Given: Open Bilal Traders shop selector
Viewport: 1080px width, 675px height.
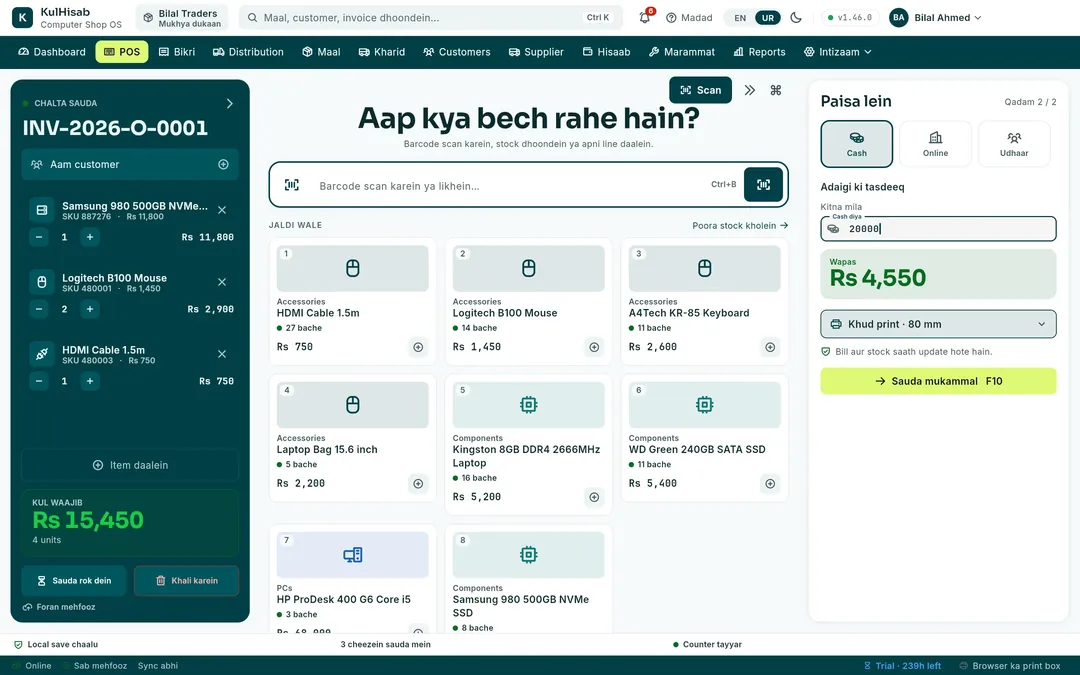Looking at the screenshot, I should point(182,18).
